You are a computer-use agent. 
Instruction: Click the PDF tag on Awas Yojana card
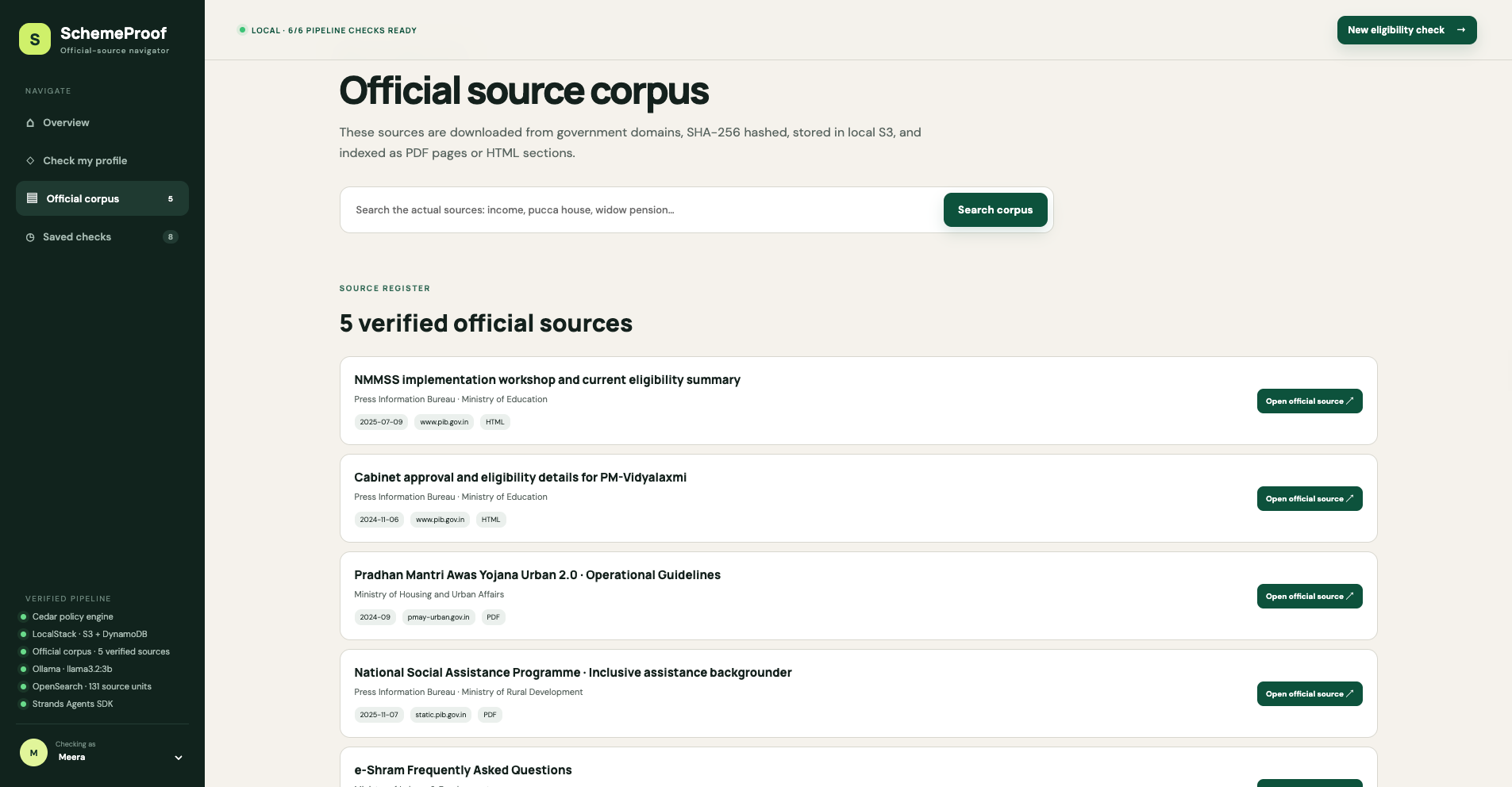click(493, 617)
